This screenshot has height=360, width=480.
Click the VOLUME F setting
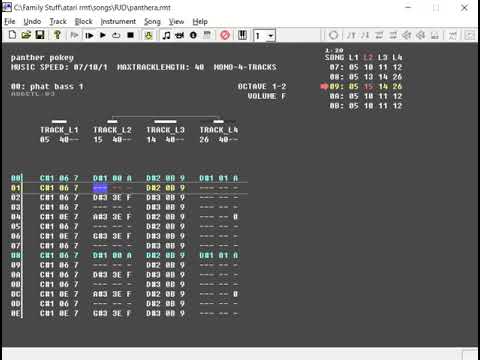point(267,96)
